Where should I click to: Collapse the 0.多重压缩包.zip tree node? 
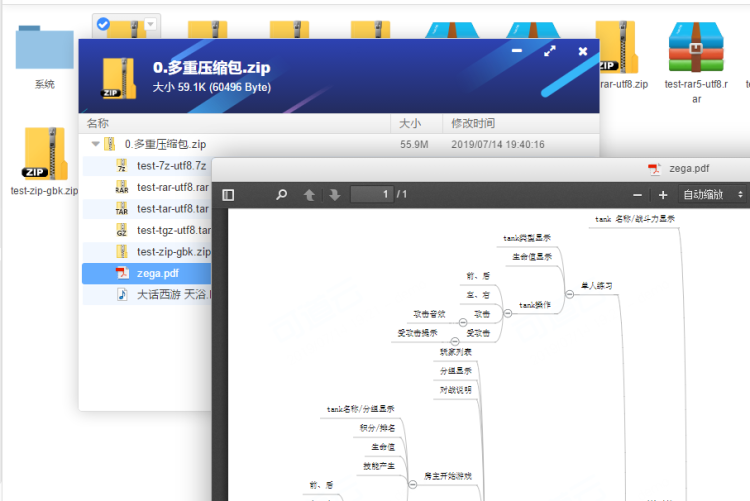tap(96, 145)
